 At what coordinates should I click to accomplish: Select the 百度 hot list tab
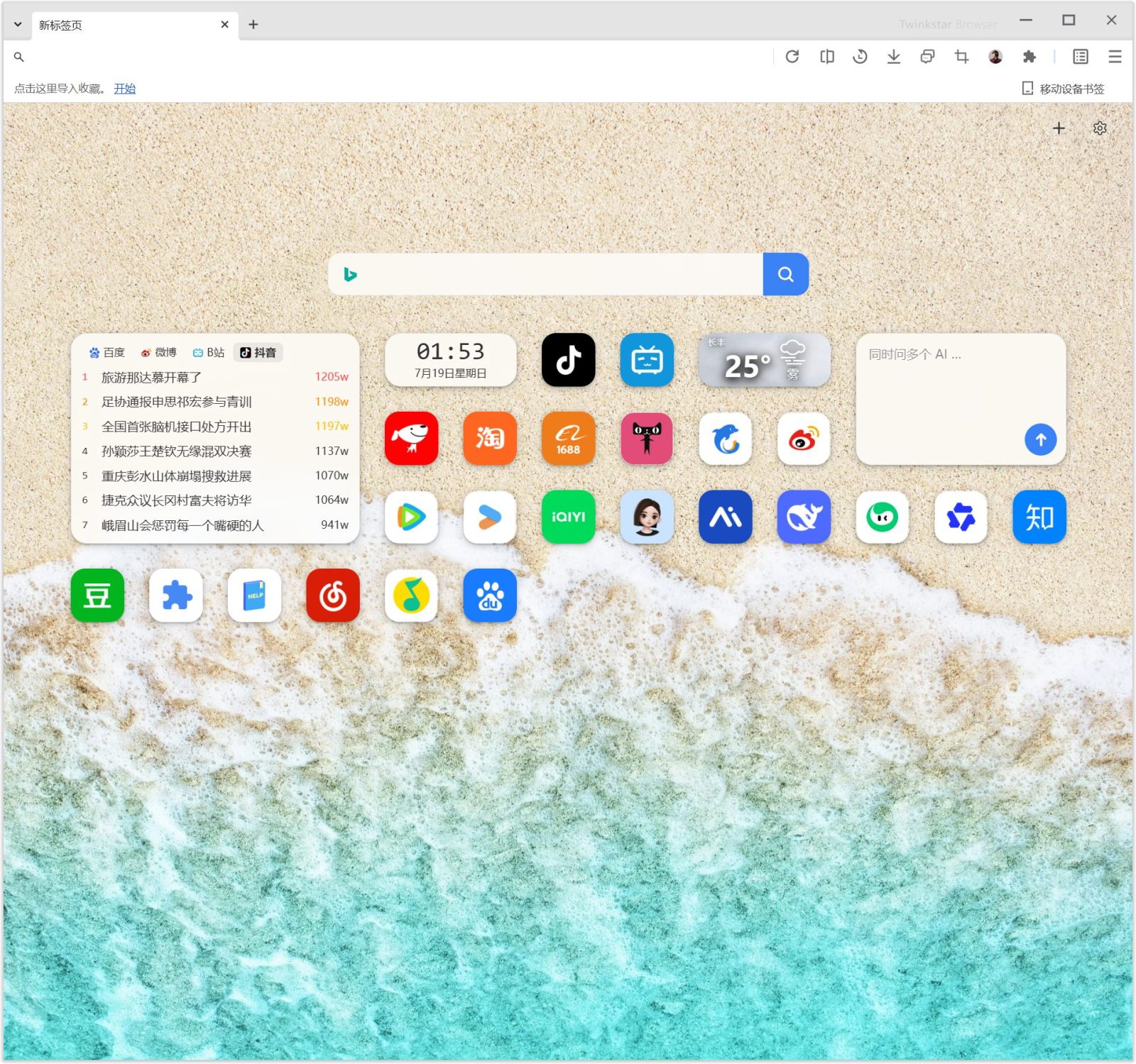107,353
